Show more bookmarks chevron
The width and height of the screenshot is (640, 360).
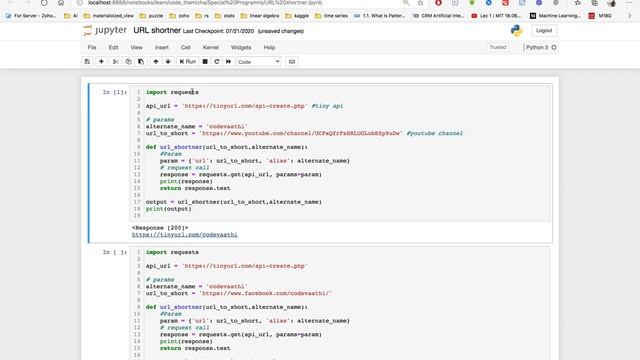click(629, 16)
